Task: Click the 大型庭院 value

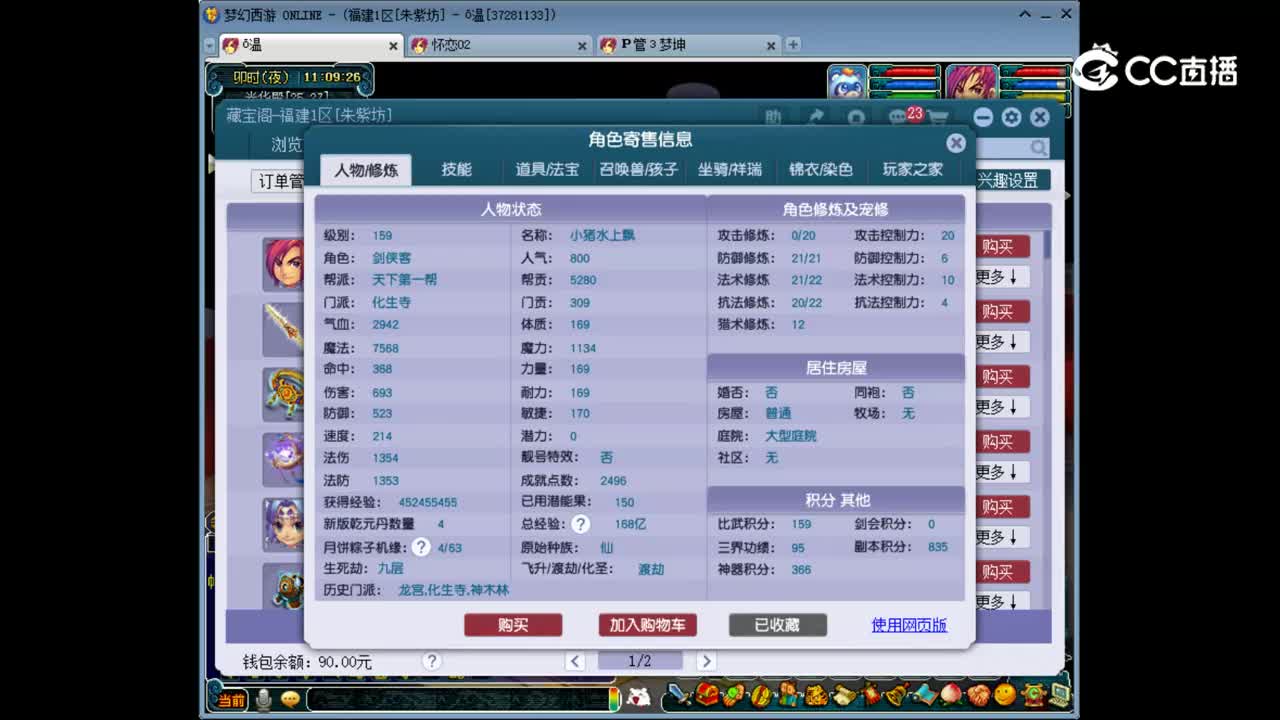Action: pyautogui.click(x=790, y=436)
